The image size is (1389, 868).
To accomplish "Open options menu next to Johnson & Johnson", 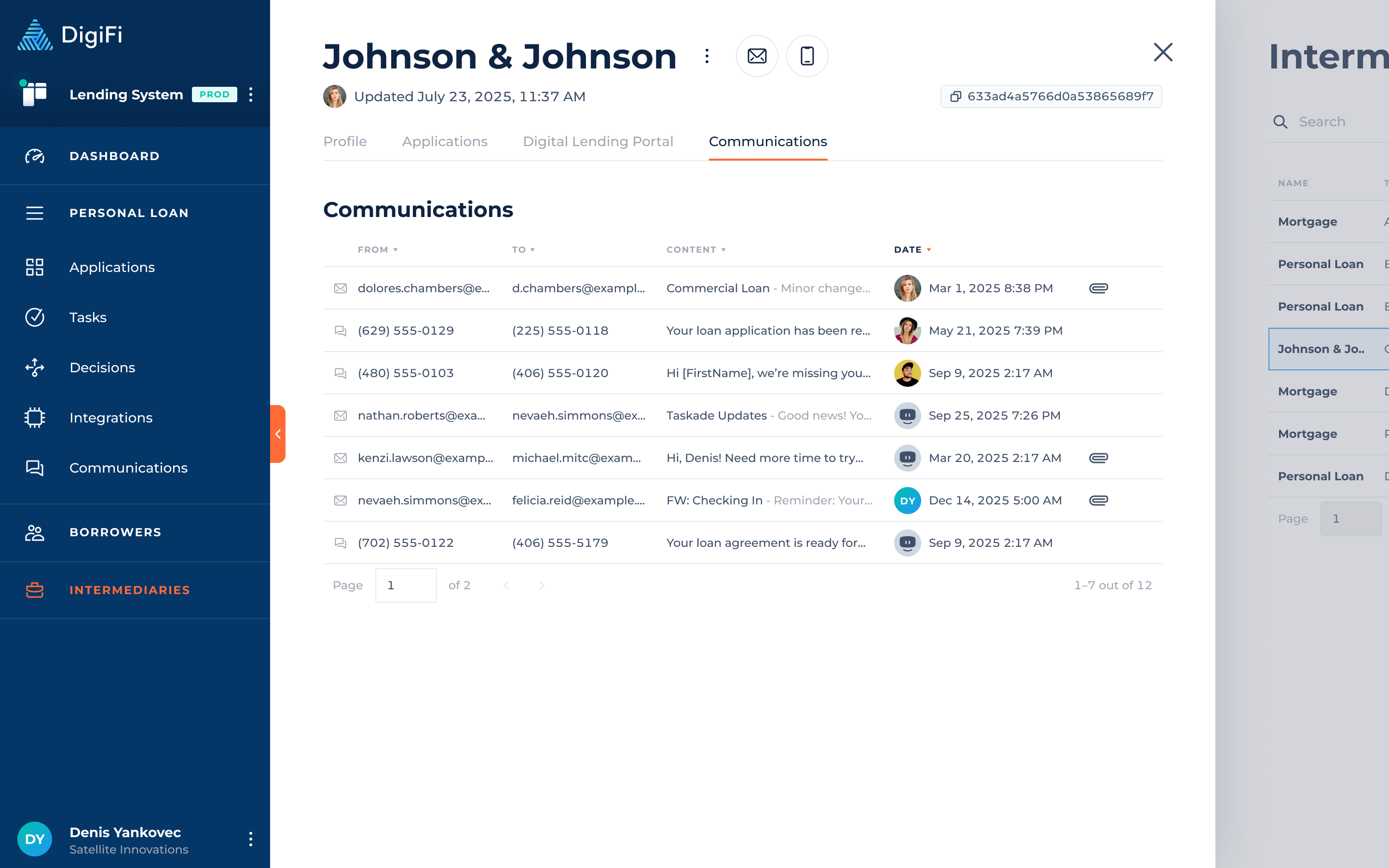I will [x=707, y=55].
